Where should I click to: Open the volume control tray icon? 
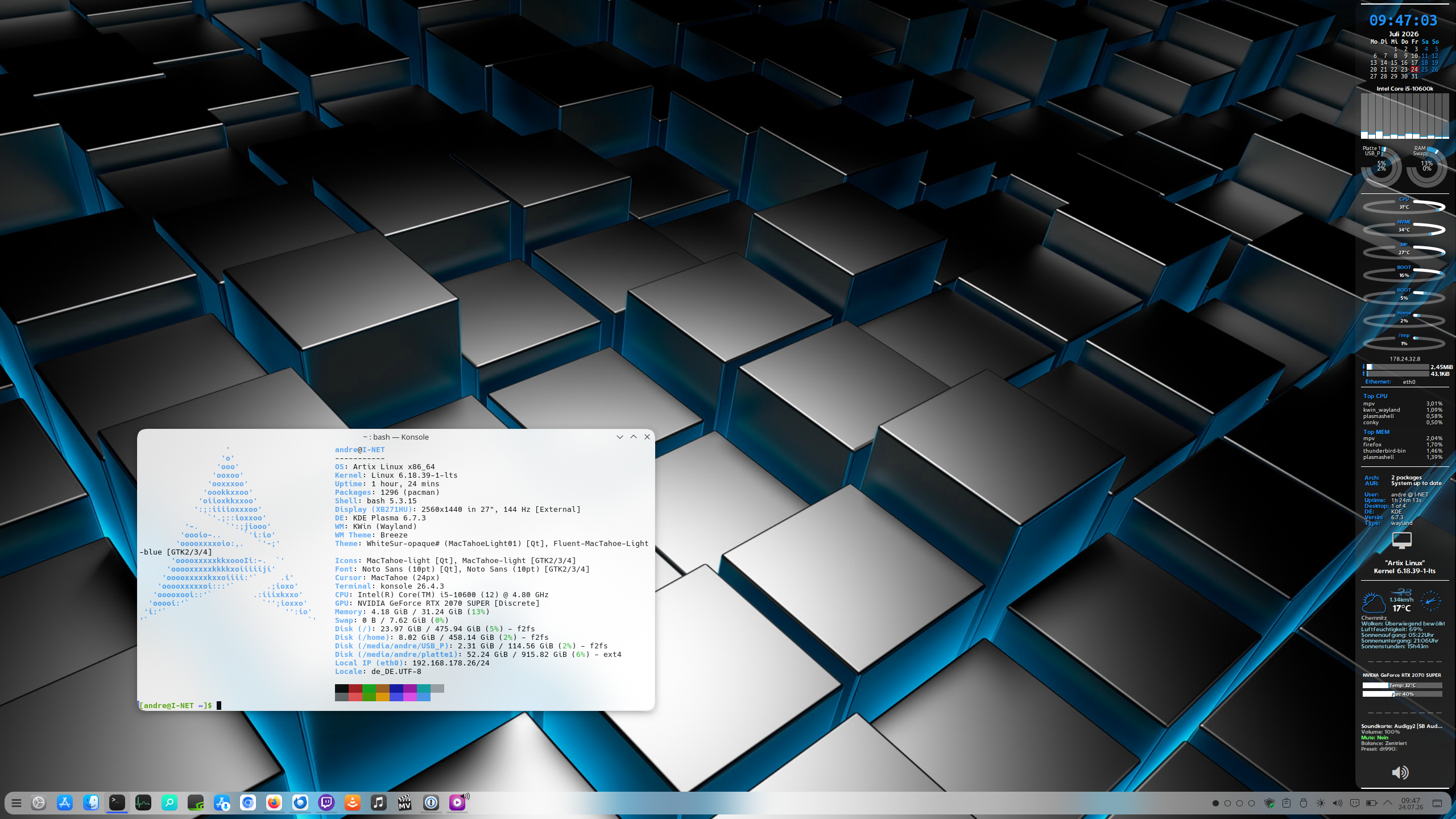coord(1338,803)
